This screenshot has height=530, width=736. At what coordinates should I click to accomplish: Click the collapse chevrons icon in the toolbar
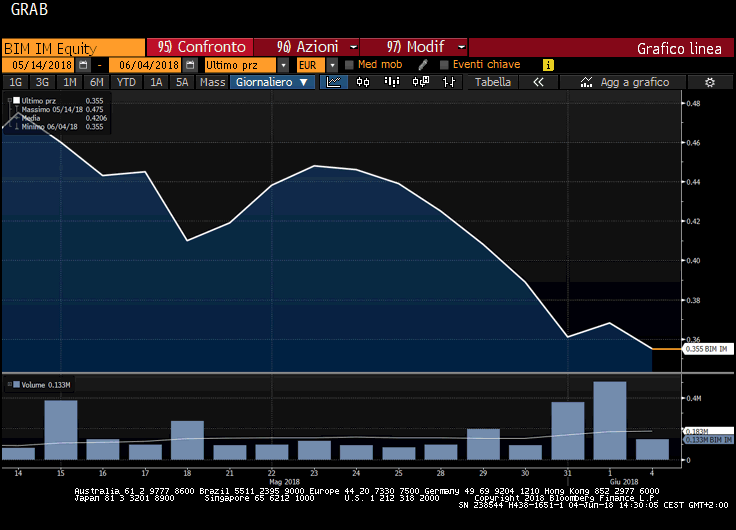coord(539,82)
